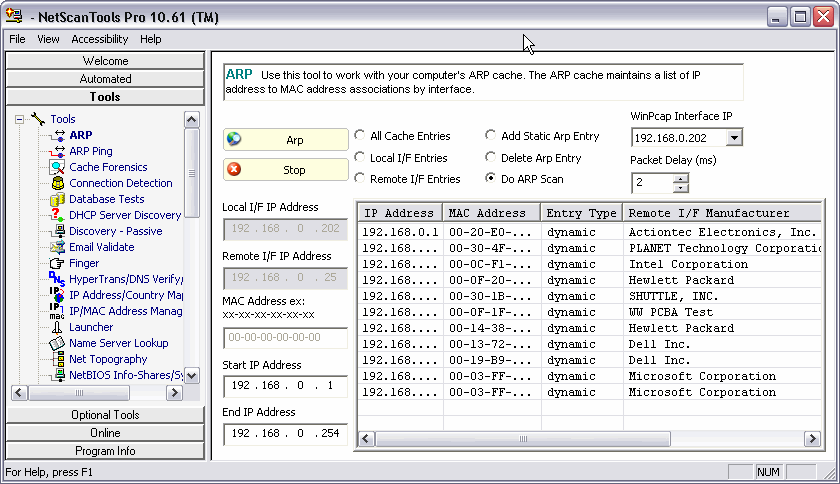
Task: Expand the Optional Tools panel section
Action: point(105,415)
